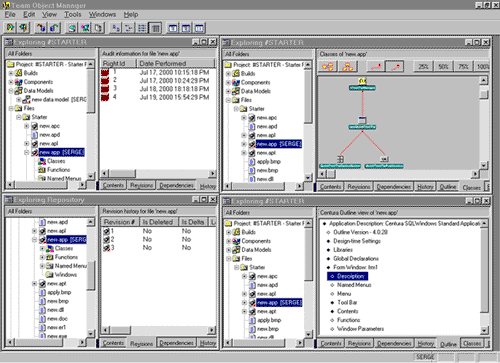Collapse the Data Models node in top-left tree

click(x=11, y=91)
